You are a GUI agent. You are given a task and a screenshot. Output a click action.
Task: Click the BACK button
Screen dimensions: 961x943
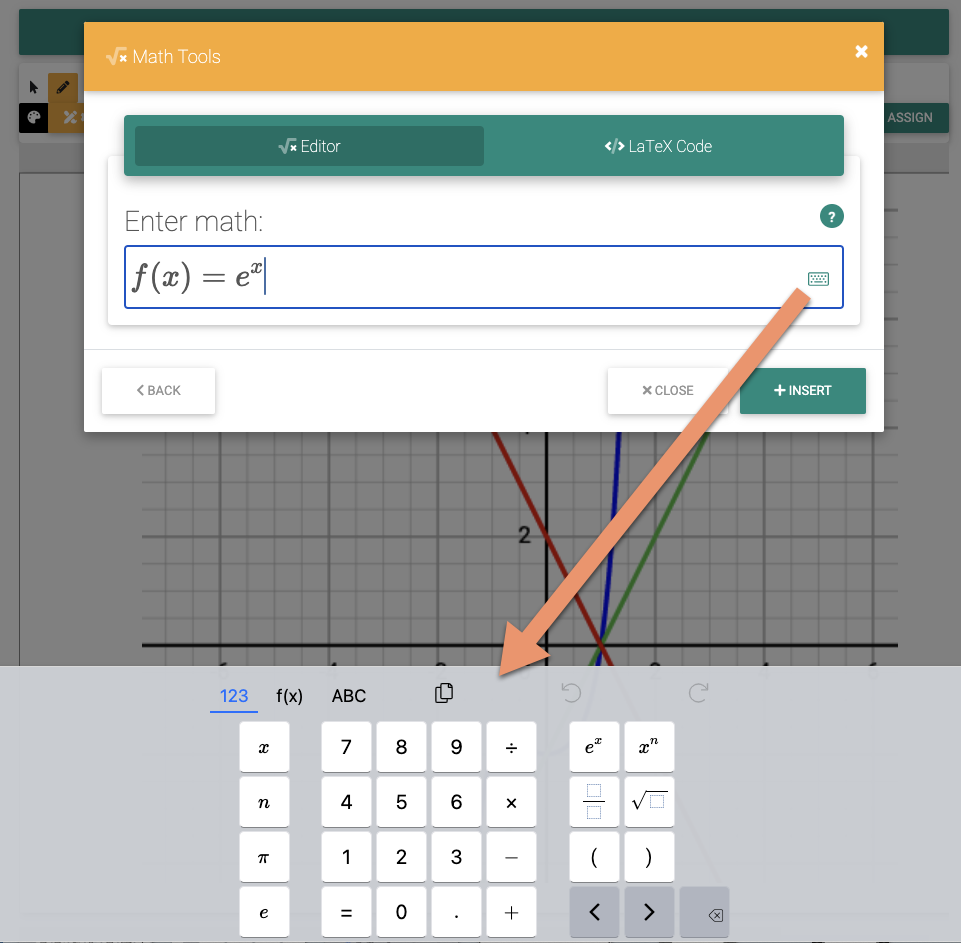157,390
